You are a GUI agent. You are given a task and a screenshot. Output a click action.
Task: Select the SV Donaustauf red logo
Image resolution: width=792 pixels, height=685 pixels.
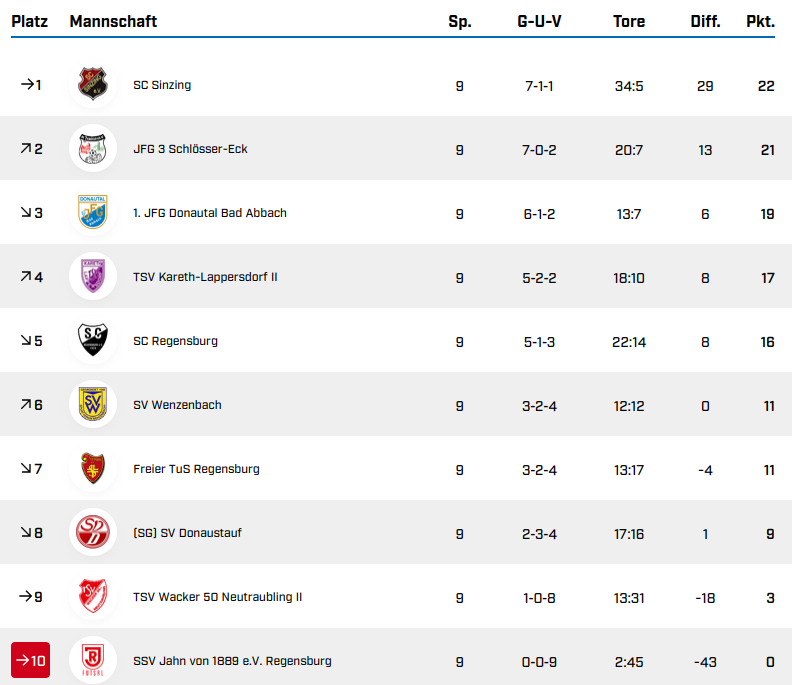93,533
